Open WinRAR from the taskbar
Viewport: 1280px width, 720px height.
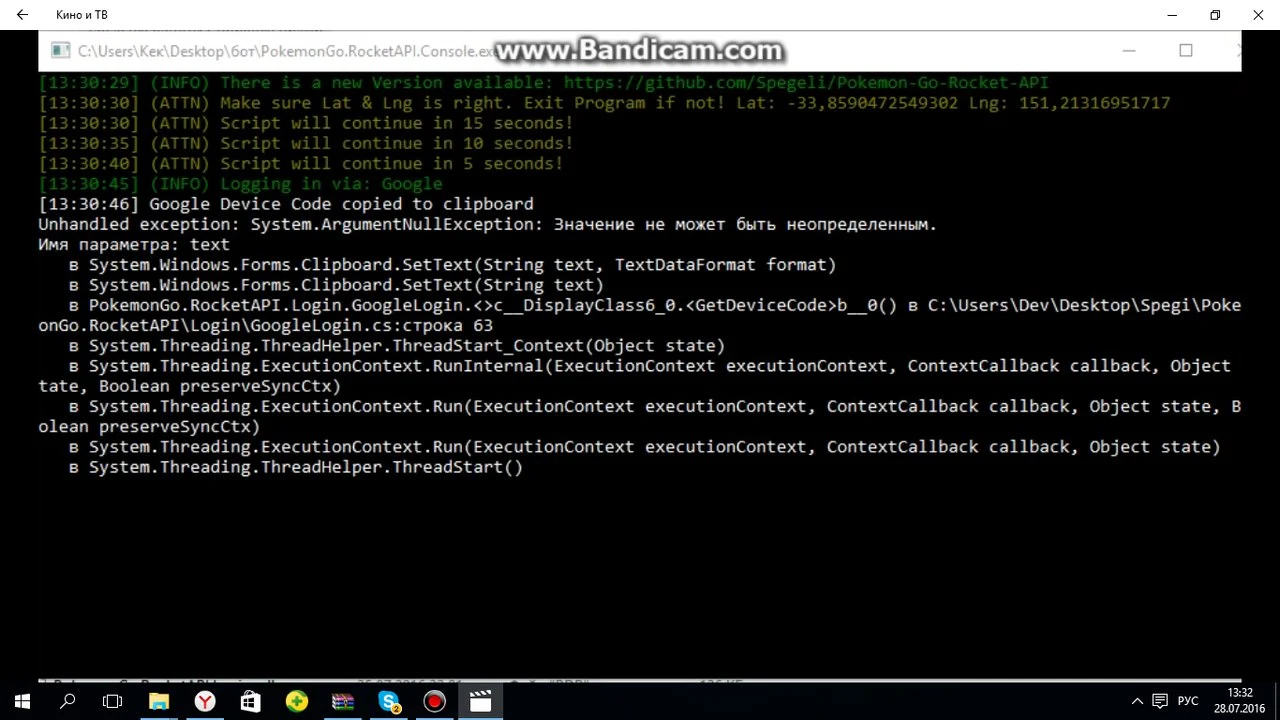[343, 701]
